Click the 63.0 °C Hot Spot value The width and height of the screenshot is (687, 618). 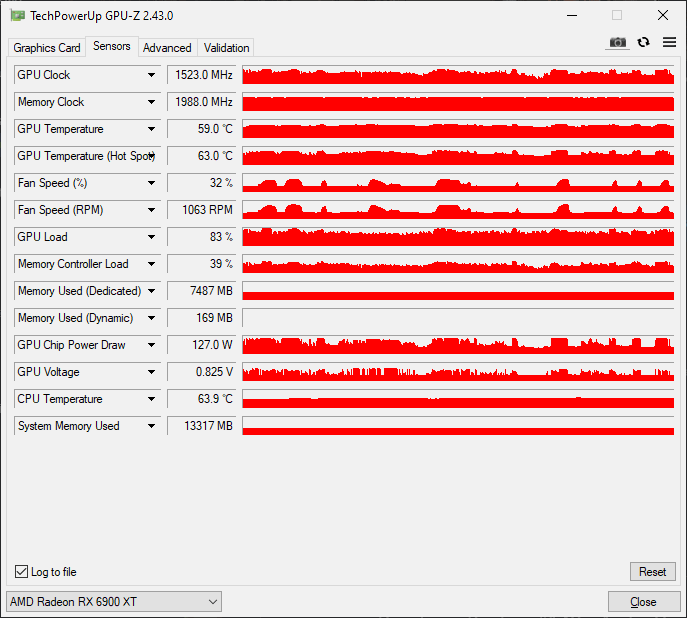click(201, 156)
